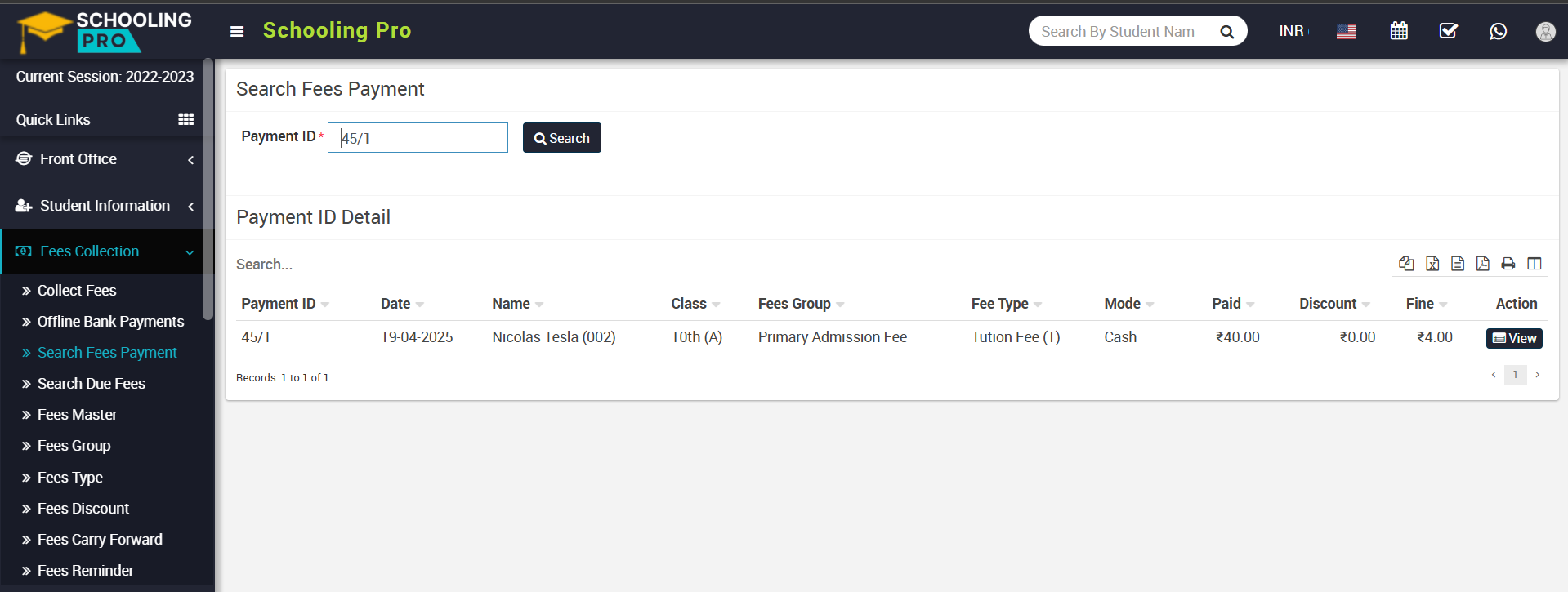Go to previous page of records
Viewport: 1568px width, 592px height.
pos(1494,375)
